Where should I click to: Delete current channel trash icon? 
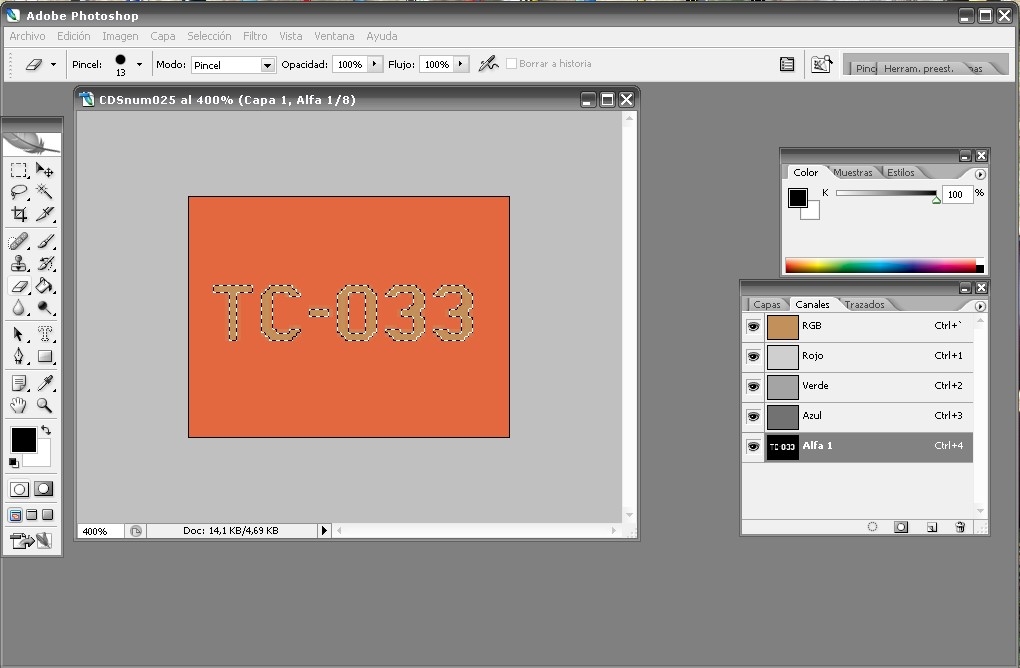[x=960, y=527]
